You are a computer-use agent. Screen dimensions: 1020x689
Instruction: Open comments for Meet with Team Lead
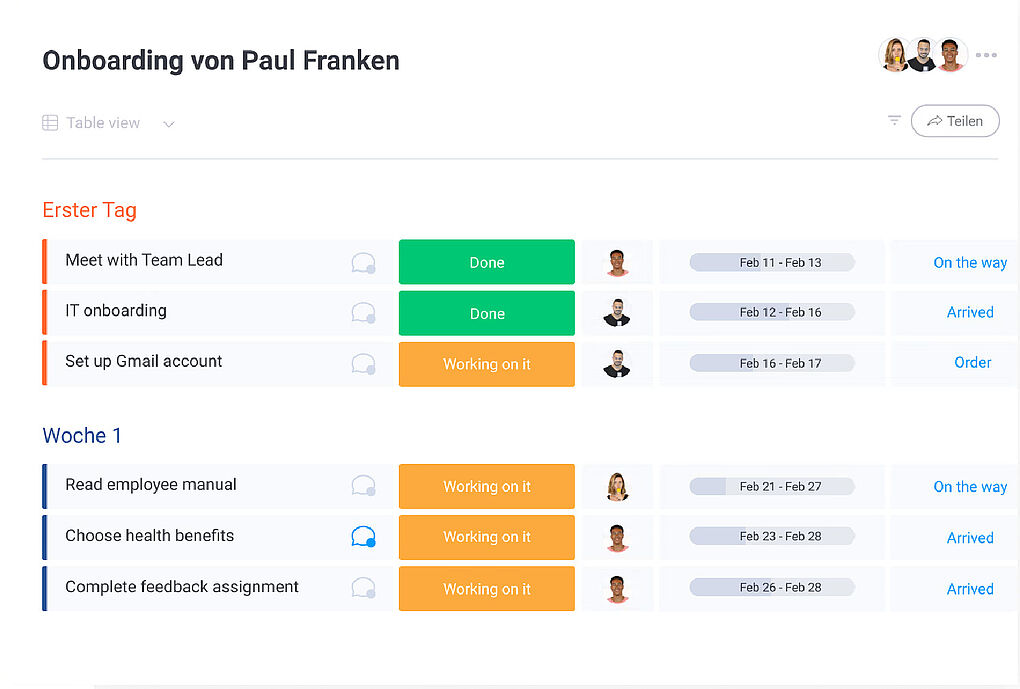[x=363, y=263]
